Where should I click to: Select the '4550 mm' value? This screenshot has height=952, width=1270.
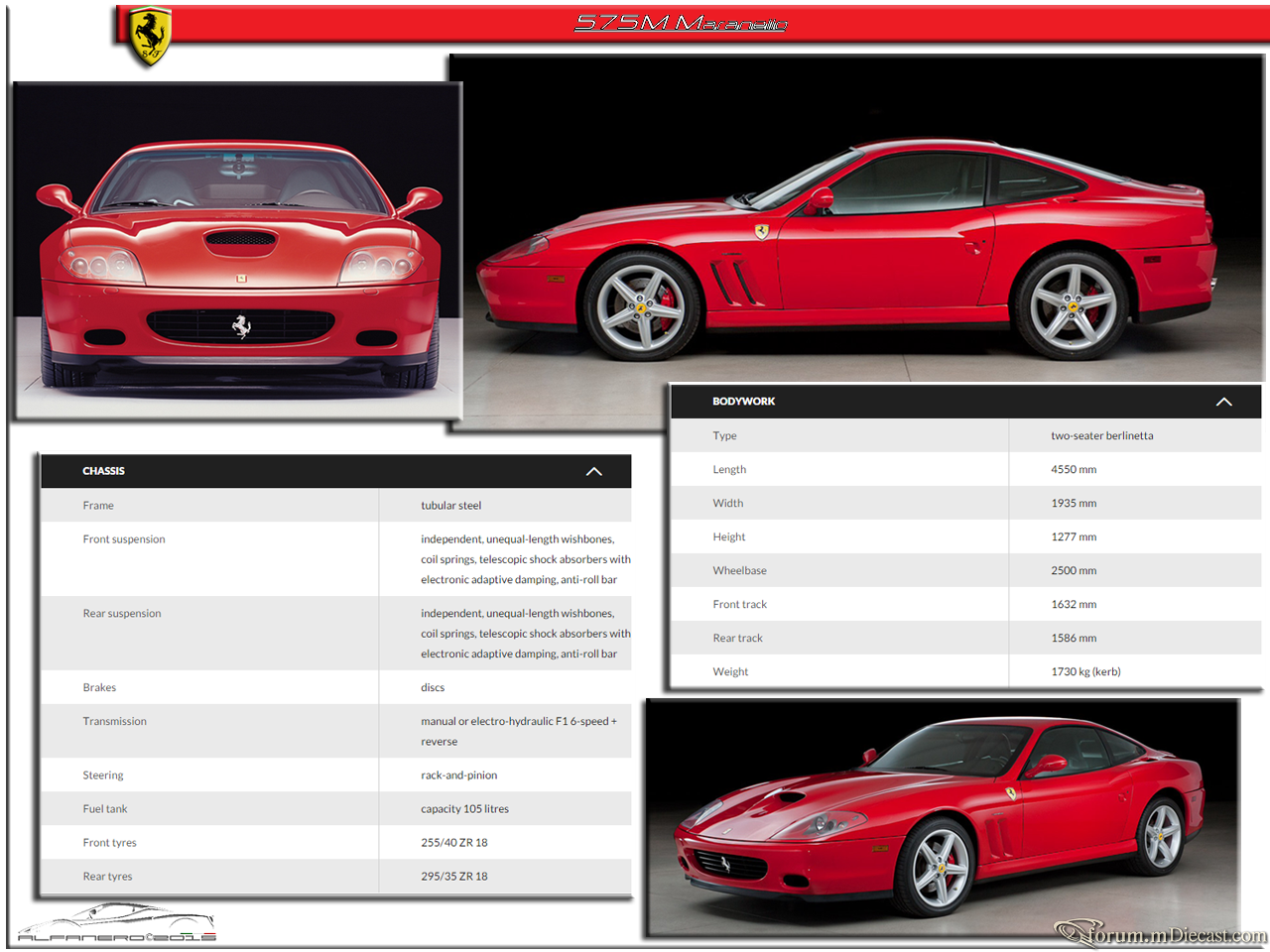pos(1074,470)
